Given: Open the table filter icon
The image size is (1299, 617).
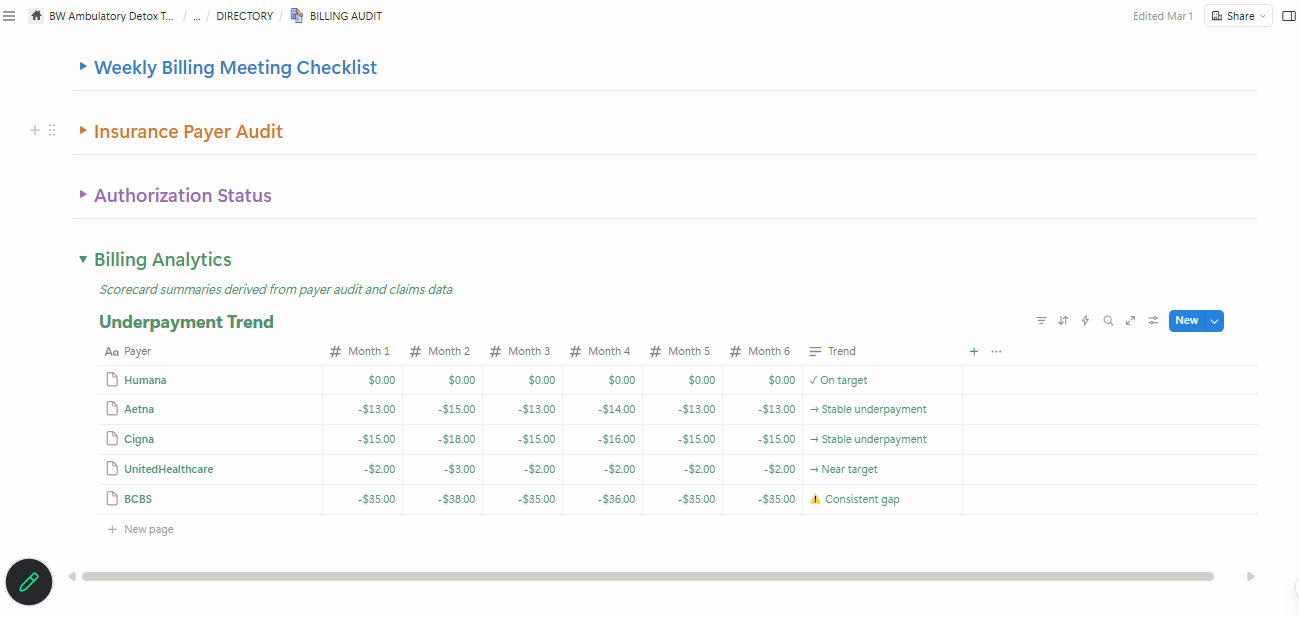Looking at the screenshot, I should (1041, 320).
